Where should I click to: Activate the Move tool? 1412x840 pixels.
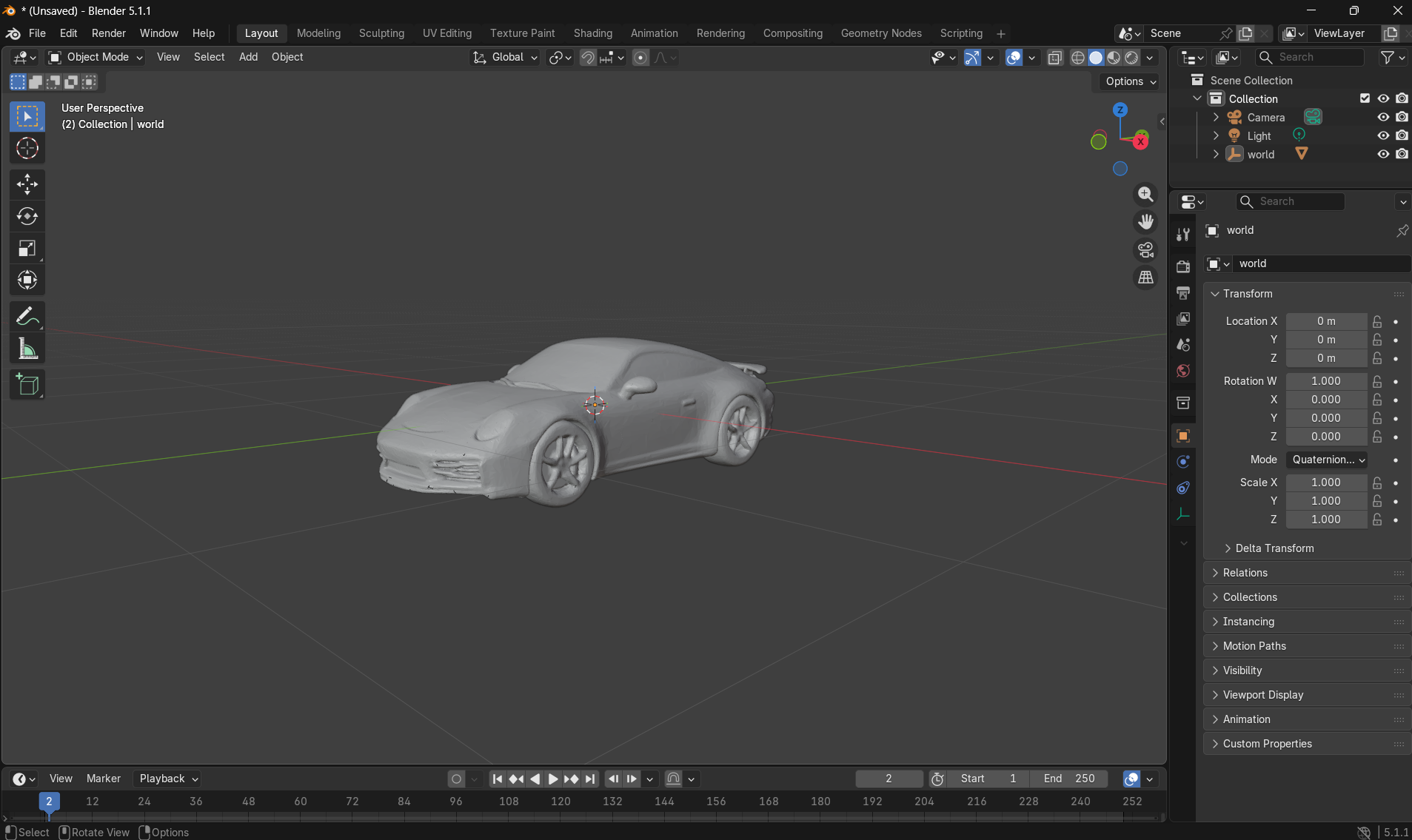point(27,184)
